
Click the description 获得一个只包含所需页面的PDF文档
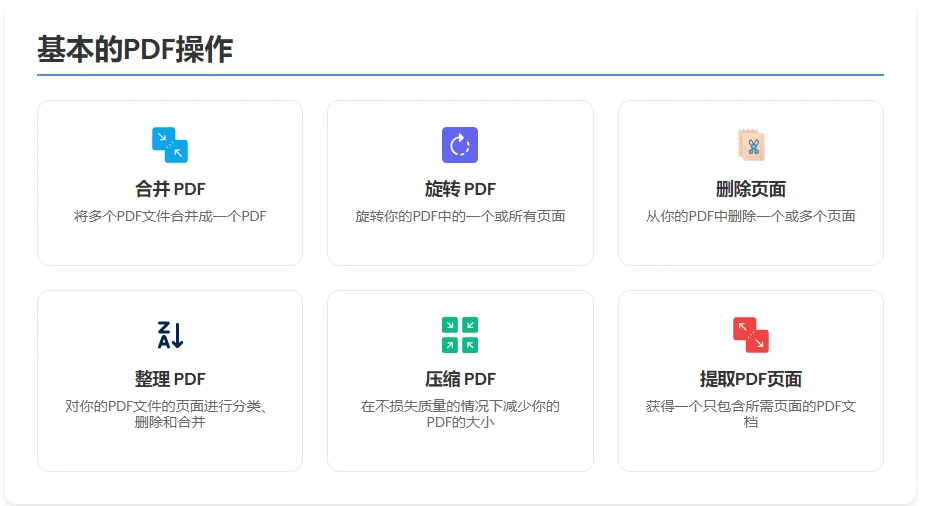click(751, 414)
